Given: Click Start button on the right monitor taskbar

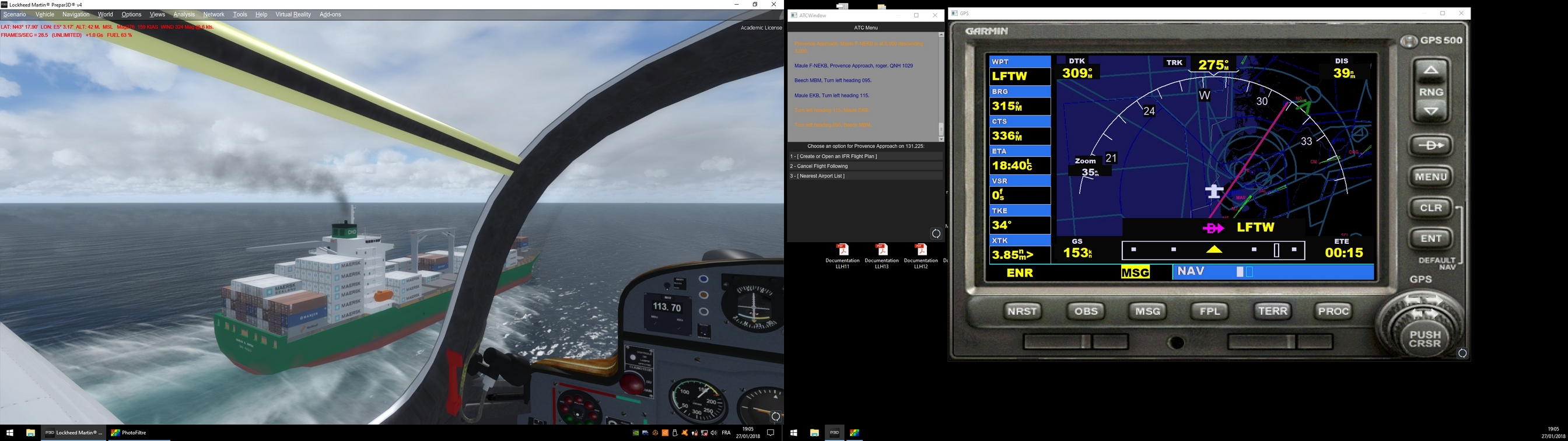Looking at the screenshot, I should coord(794,432).
